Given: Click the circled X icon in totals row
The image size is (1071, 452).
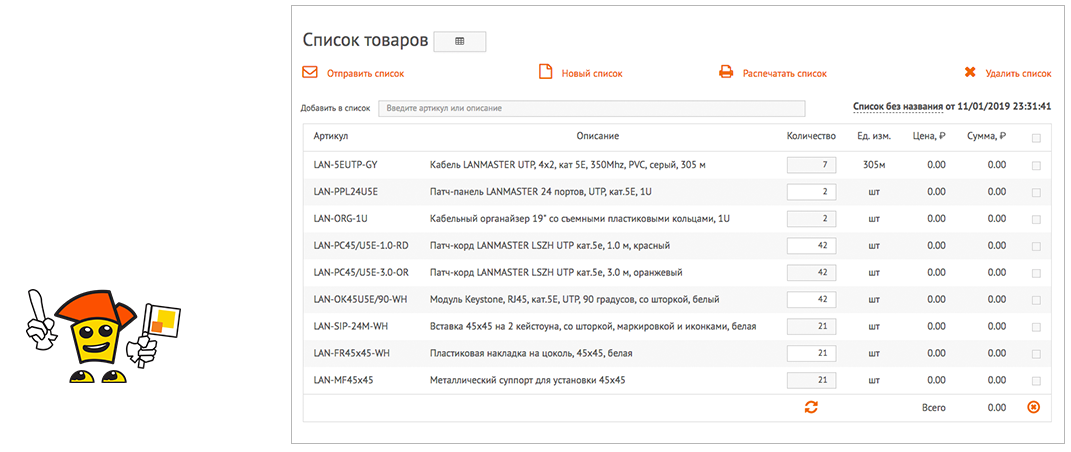Looking at the screenshot, I should [1033, 407].
